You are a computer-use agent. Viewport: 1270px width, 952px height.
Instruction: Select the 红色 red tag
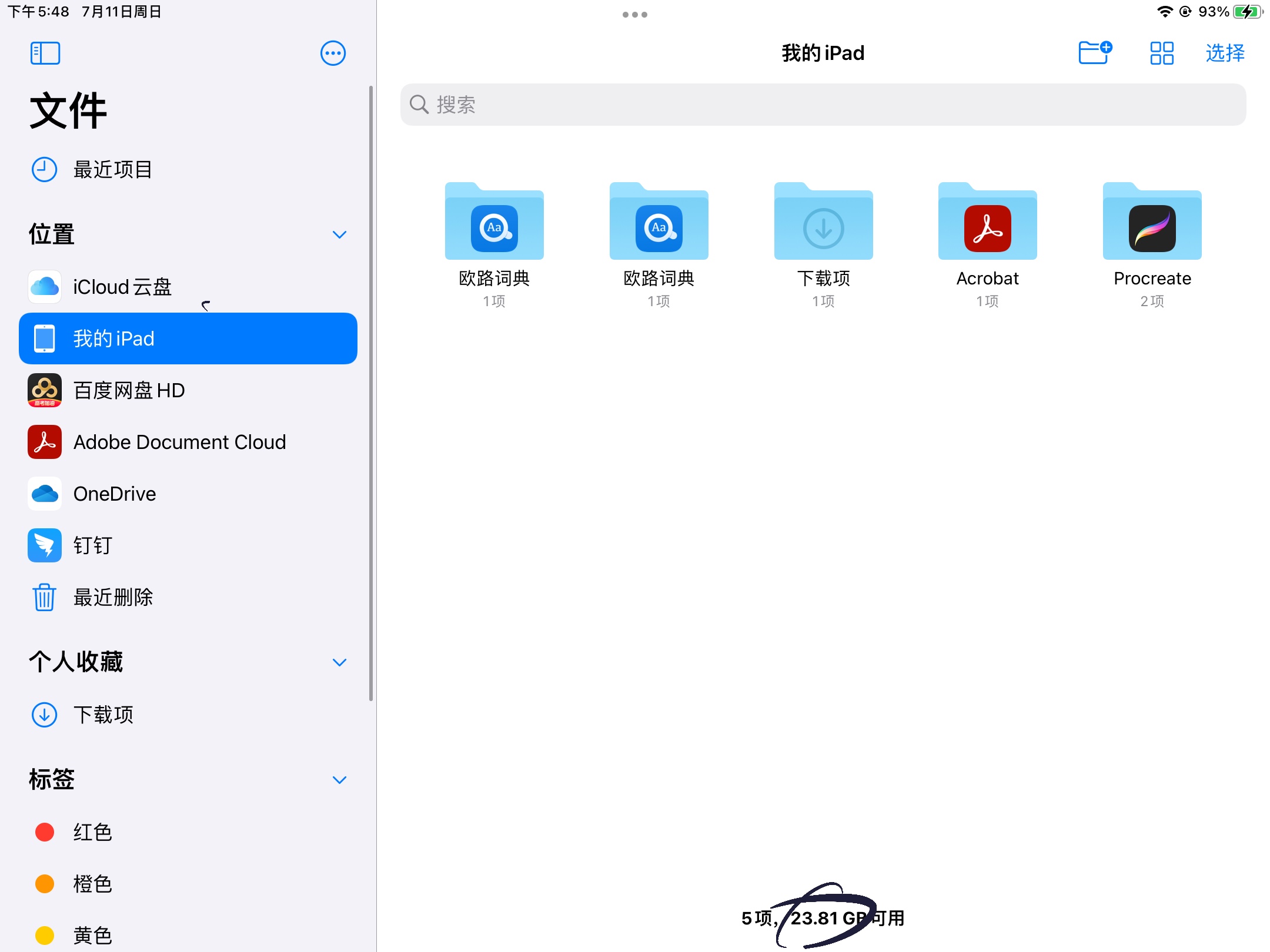tap(92, 833)
